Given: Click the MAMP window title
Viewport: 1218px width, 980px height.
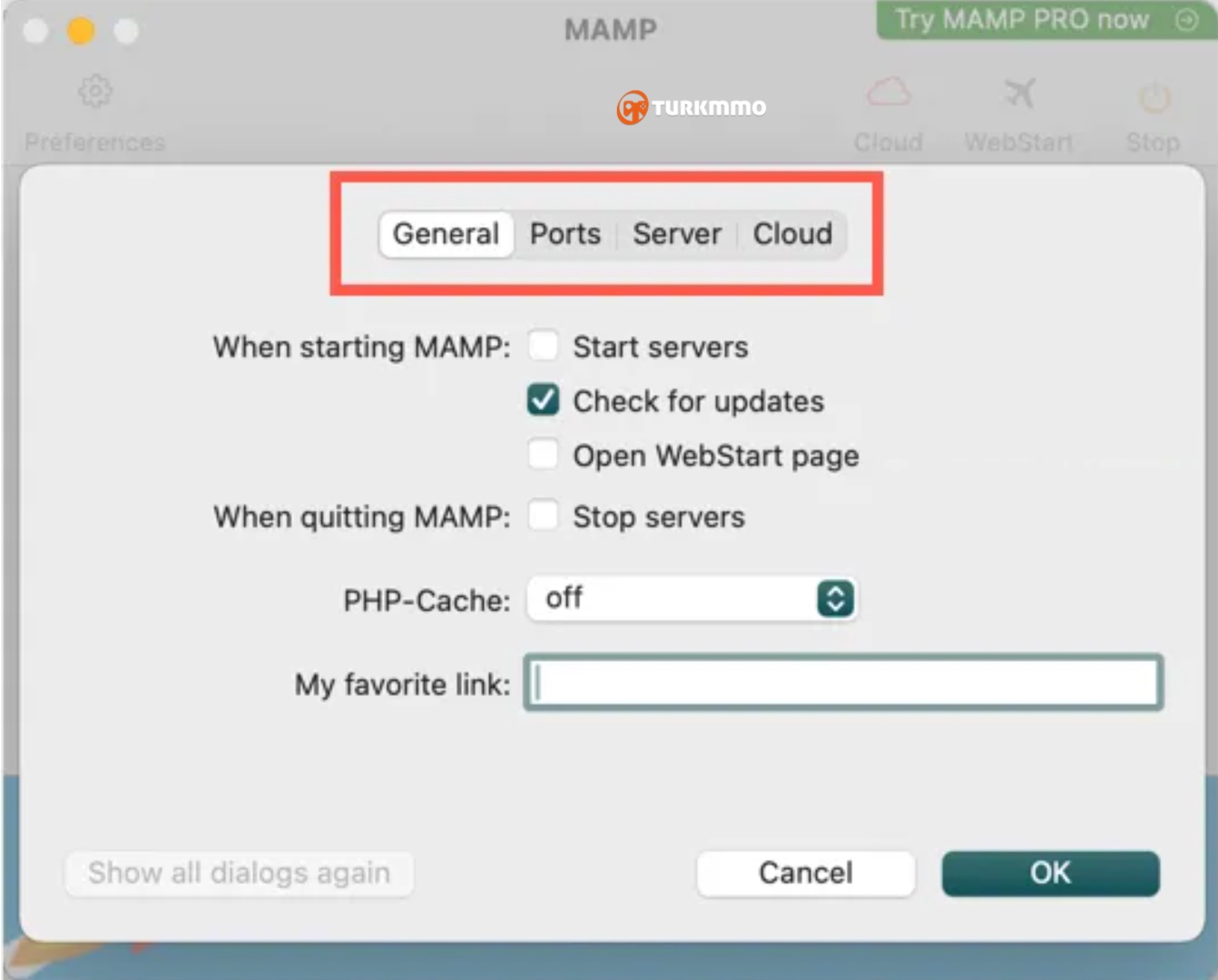Looking at the screenshot, I should (611, 30).
